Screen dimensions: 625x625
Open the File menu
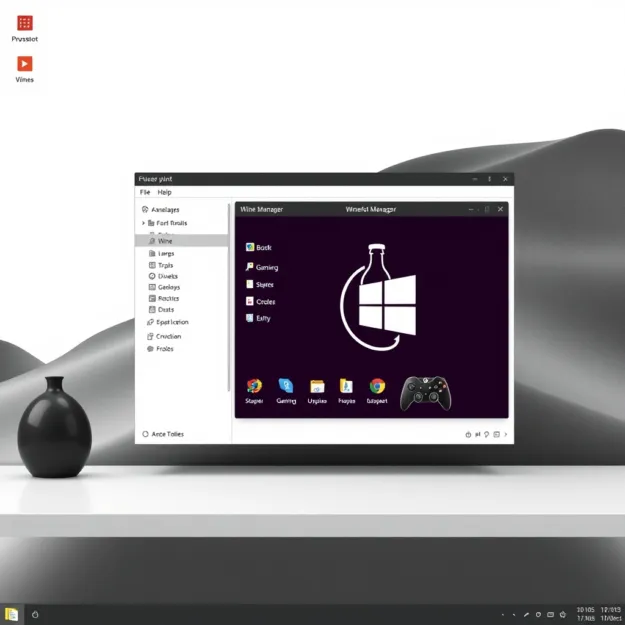[145, 192]
